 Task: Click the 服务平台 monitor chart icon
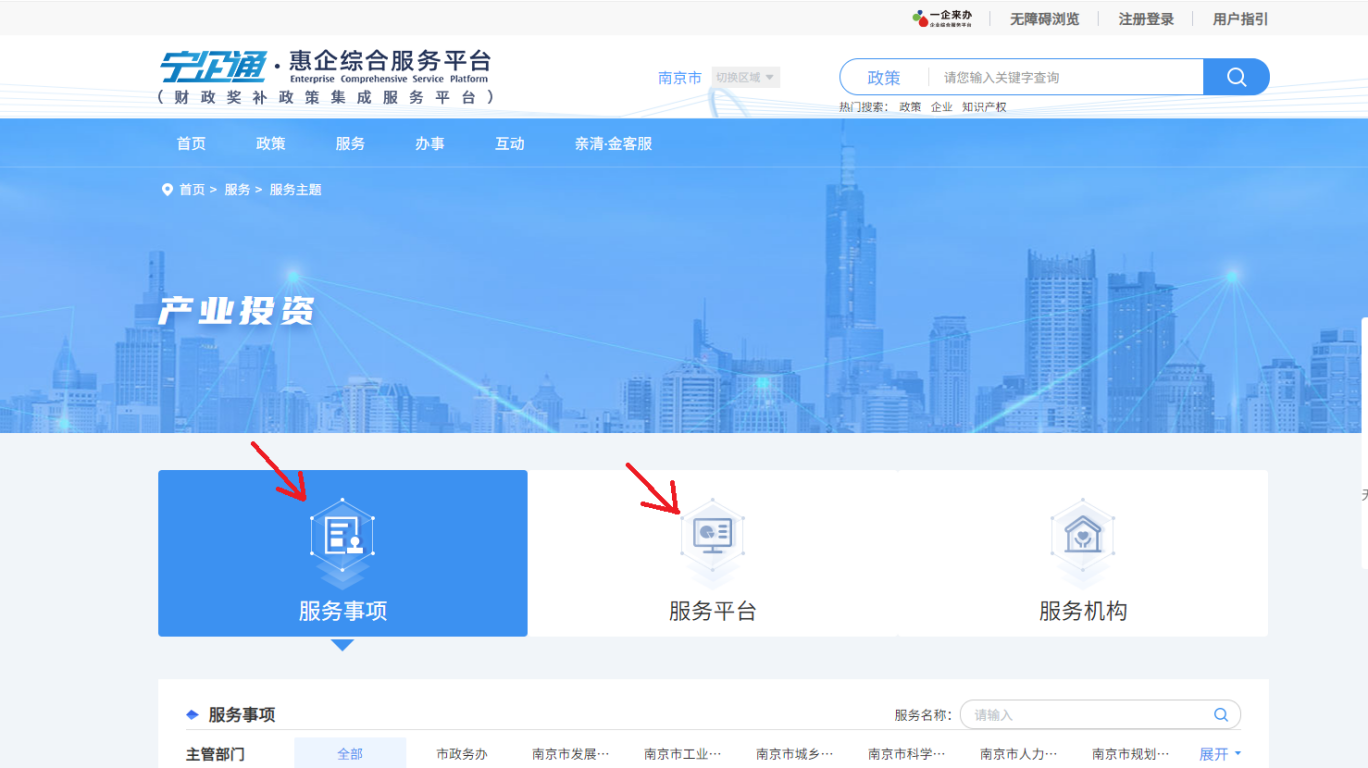click(712, 535)
